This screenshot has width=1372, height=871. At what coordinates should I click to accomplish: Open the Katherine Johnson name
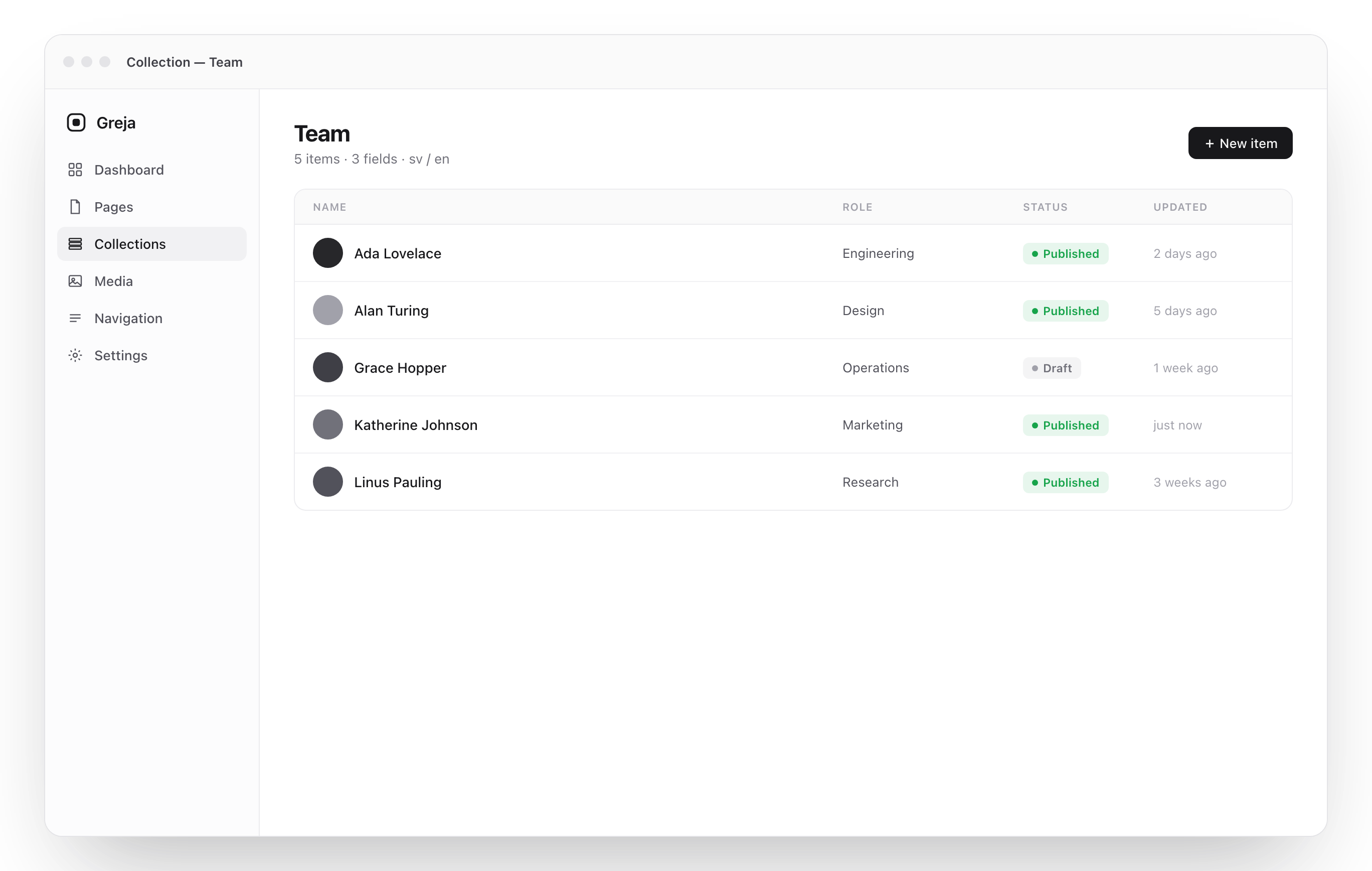pos(416,424)
